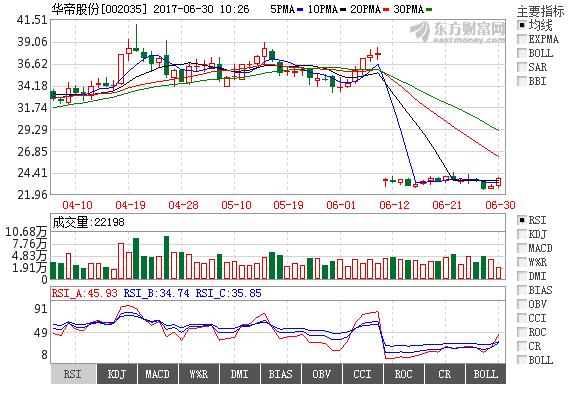The height and width of the screenshot is (394, 573).
Task: Enable the main BOLL indicator checkbox
Action: tap(522, 53)
